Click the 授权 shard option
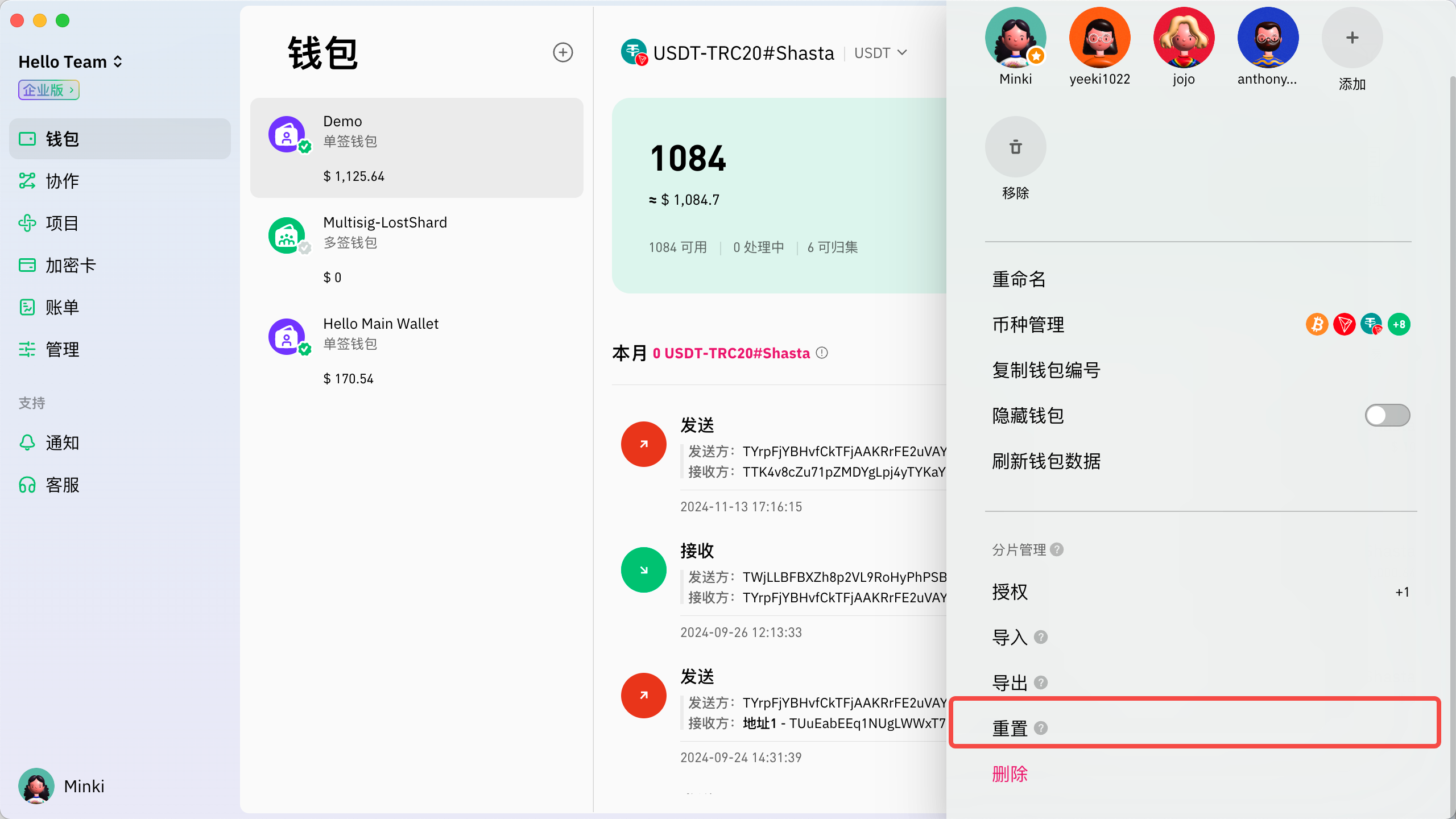Image resolution: width=1456 pixels, height=819 pixels. pos(1010,592)
